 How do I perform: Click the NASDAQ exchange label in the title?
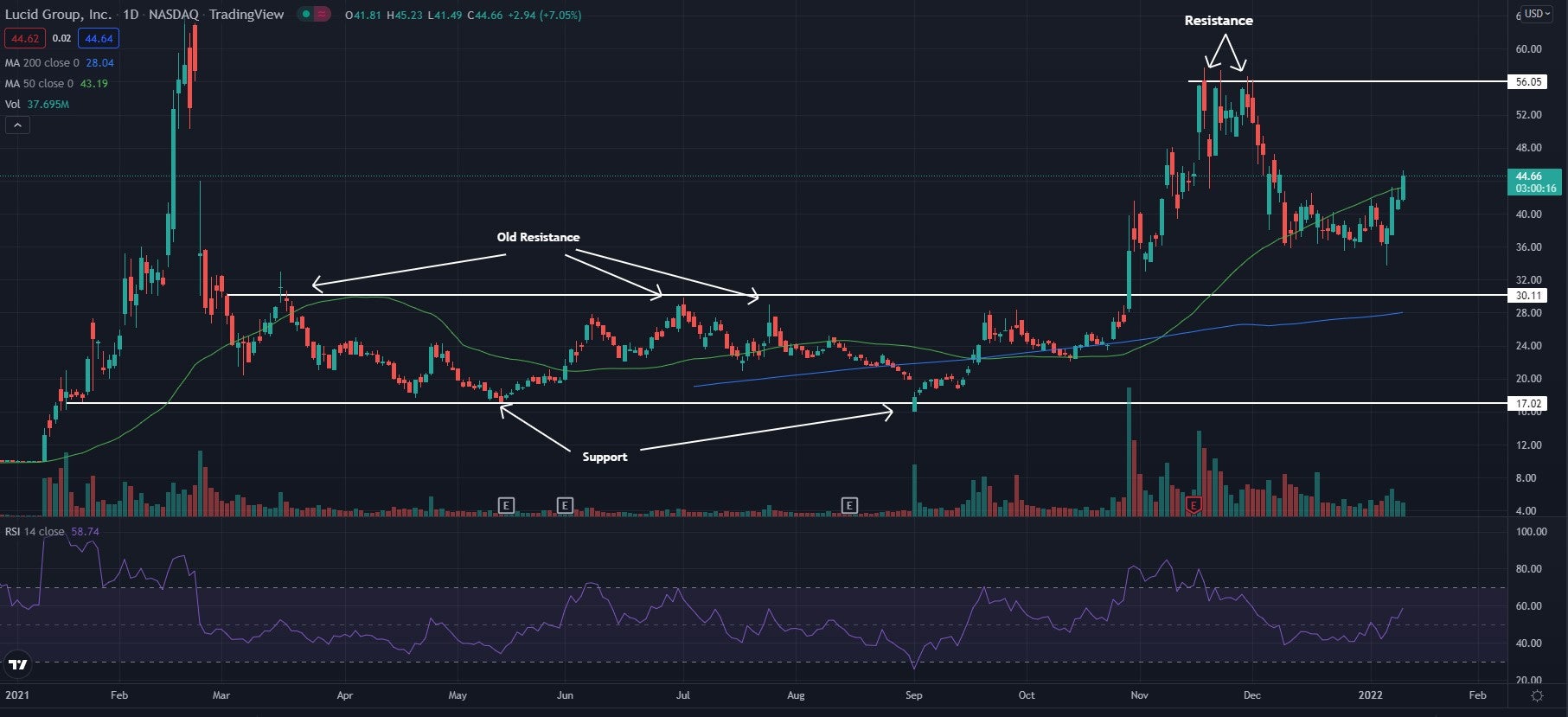click(x=173, y=15)
